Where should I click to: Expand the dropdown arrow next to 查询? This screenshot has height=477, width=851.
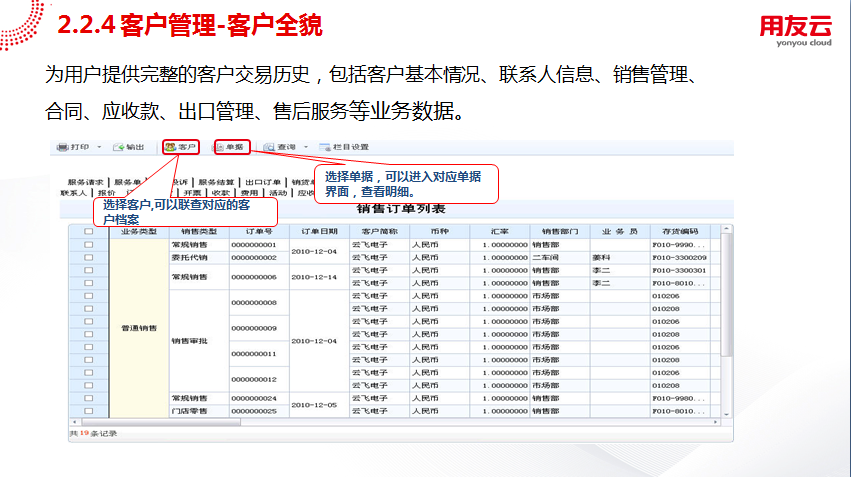(306, 147)
